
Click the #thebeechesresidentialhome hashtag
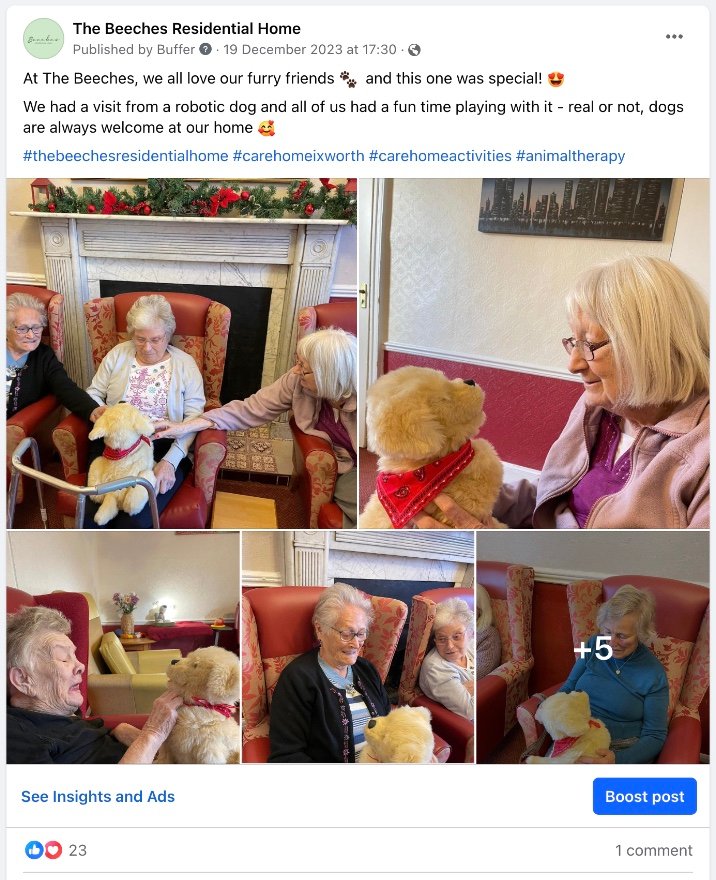coord(126,155)
